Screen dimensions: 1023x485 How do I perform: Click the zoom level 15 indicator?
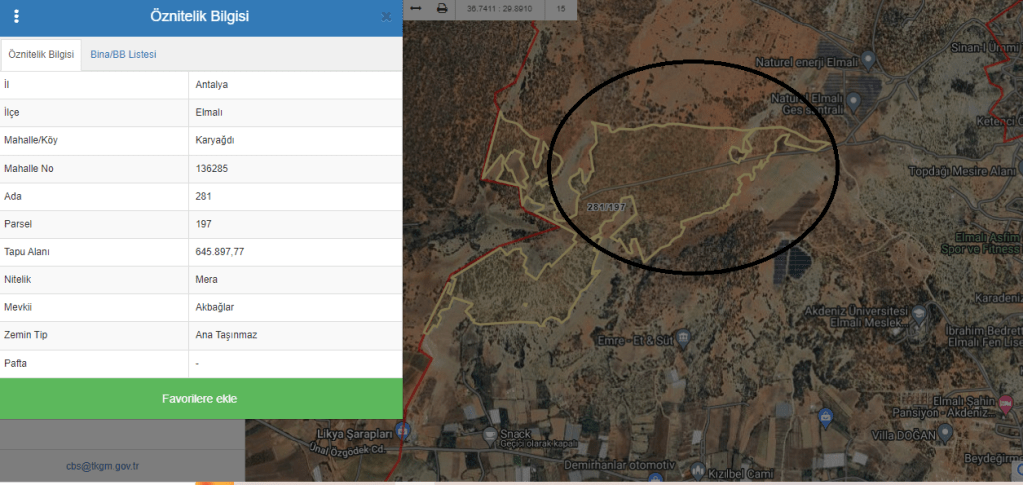click(562, 9)
